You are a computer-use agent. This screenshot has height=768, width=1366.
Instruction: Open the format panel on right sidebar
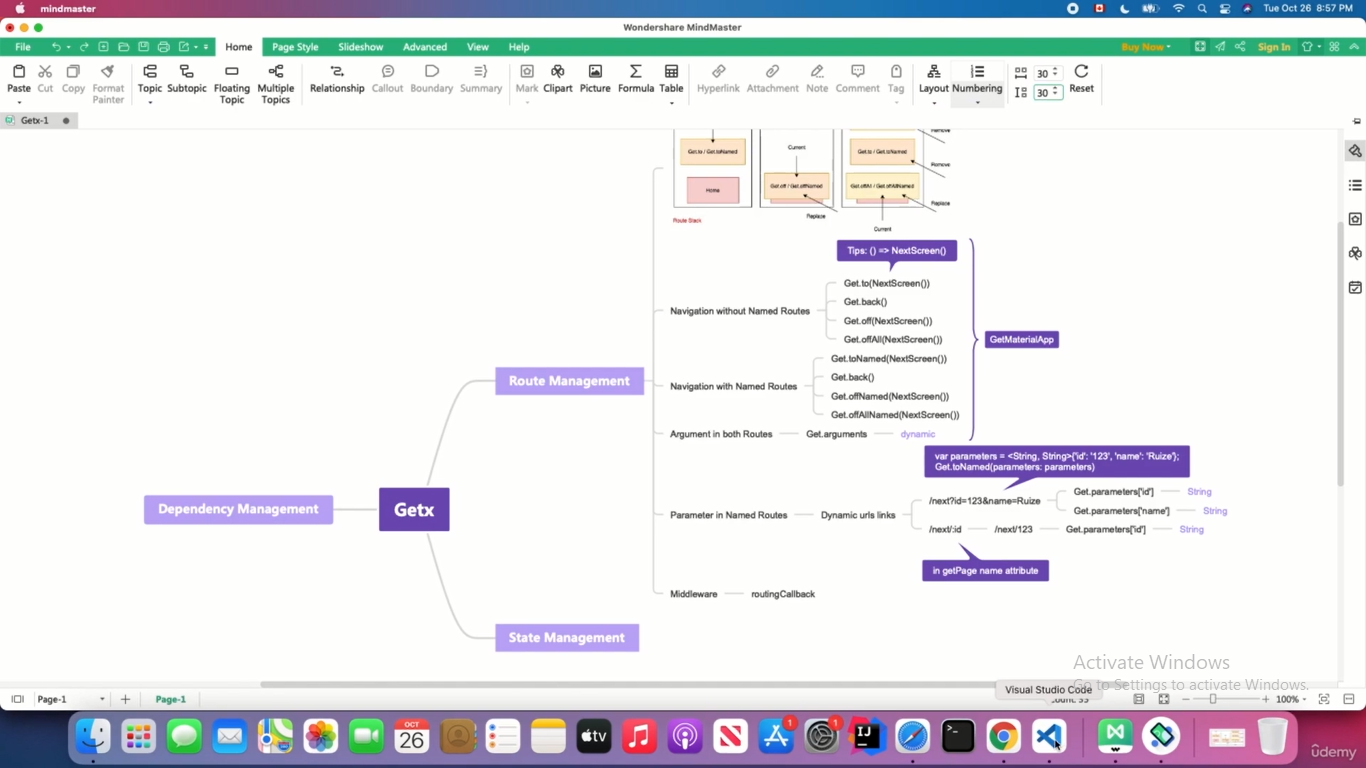pyautogui.click(x=1355, y=151)
